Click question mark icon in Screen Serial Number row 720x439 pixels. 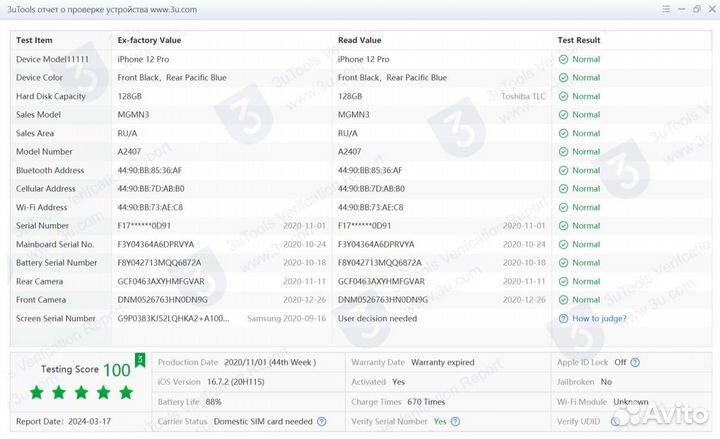563,319
